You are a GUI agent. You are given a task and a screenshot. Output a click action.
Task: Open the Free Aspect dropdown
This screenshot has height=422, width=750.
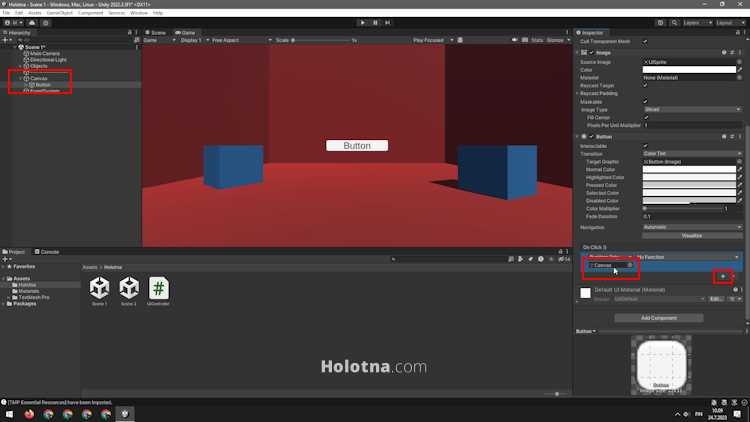241,40
